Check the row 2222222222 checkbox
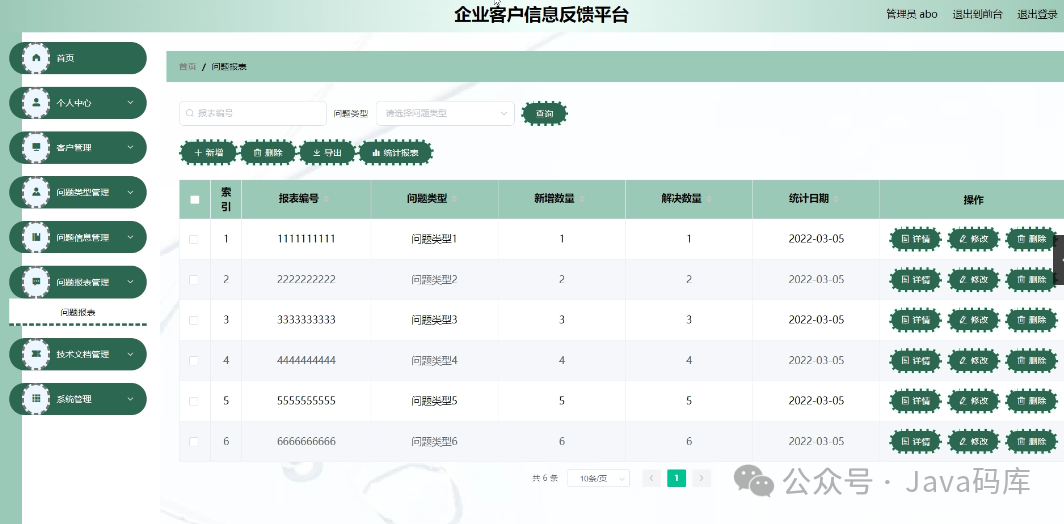1064x524 pixels. point(194,280)
